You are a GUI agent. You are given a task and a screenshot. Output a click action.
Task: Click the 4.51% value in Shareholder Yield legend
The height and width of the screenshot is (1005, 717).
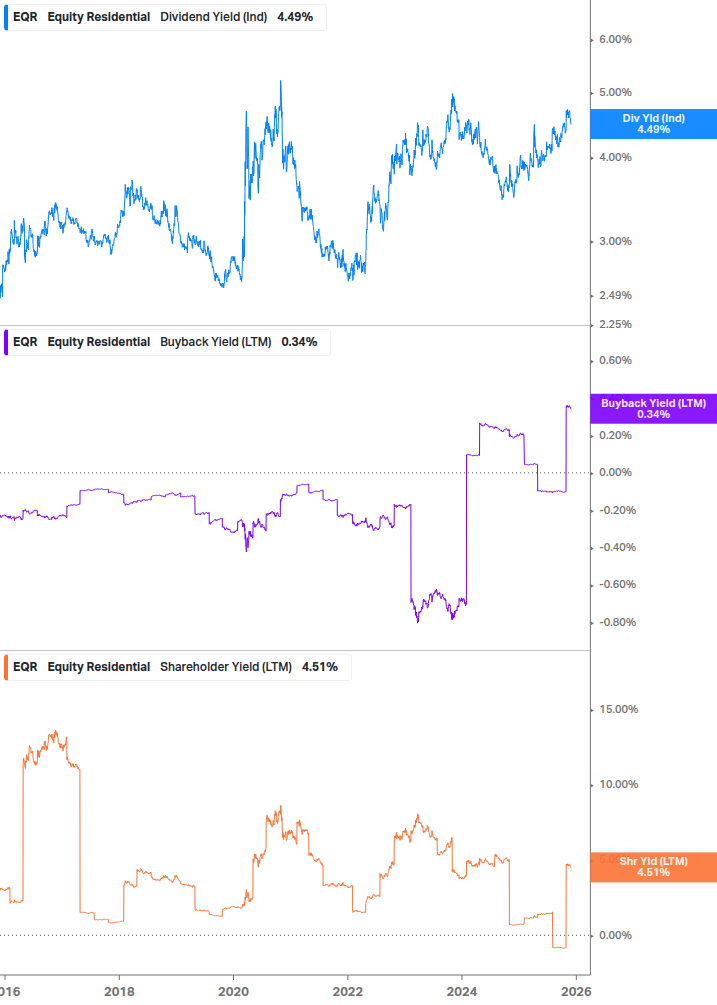click(x=320, y=667)
